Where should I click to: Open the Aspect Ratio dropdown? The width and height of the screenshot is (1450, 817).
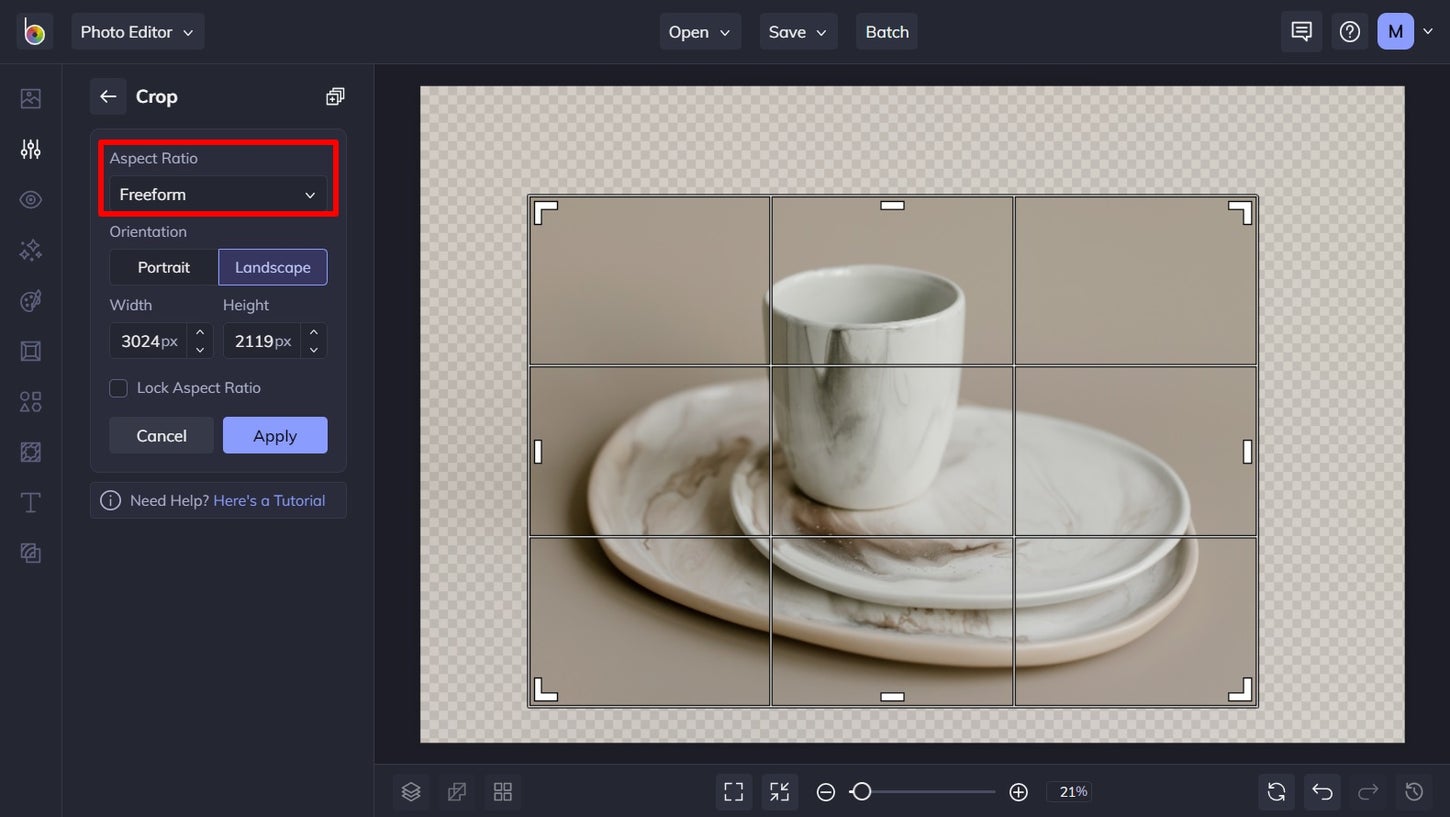pos(217,194)
